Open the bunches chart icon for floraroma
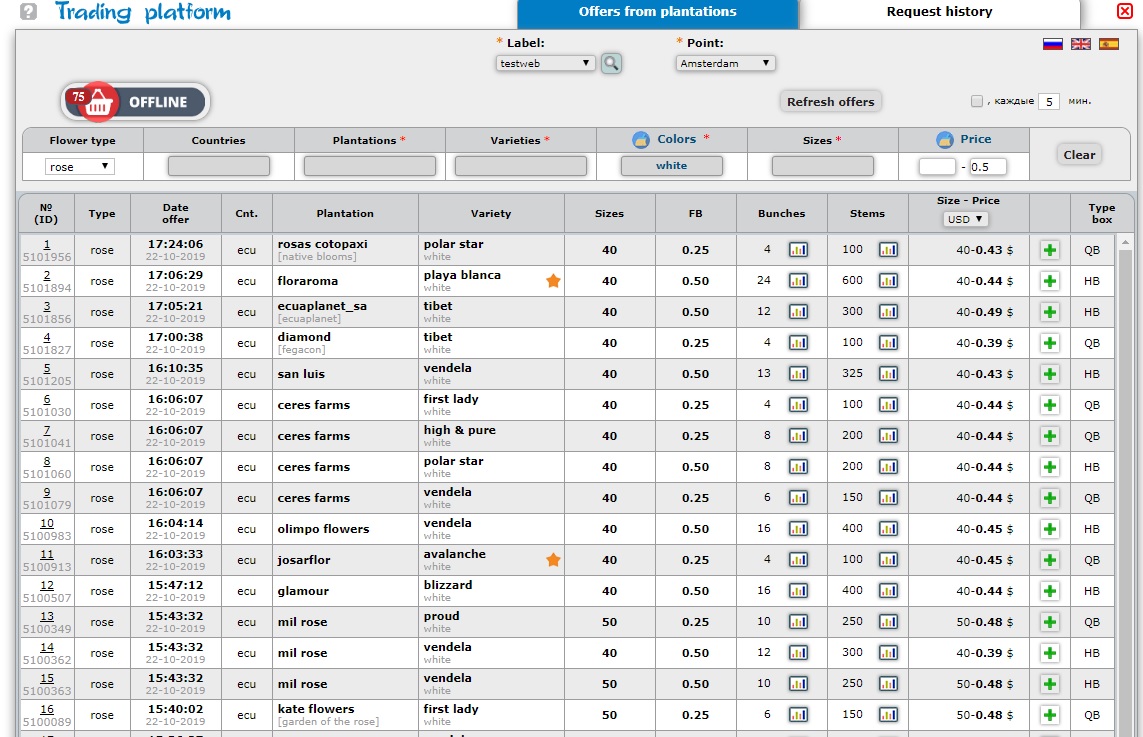The width and height of the screenshot is (1143, 737). pos(798,281)
